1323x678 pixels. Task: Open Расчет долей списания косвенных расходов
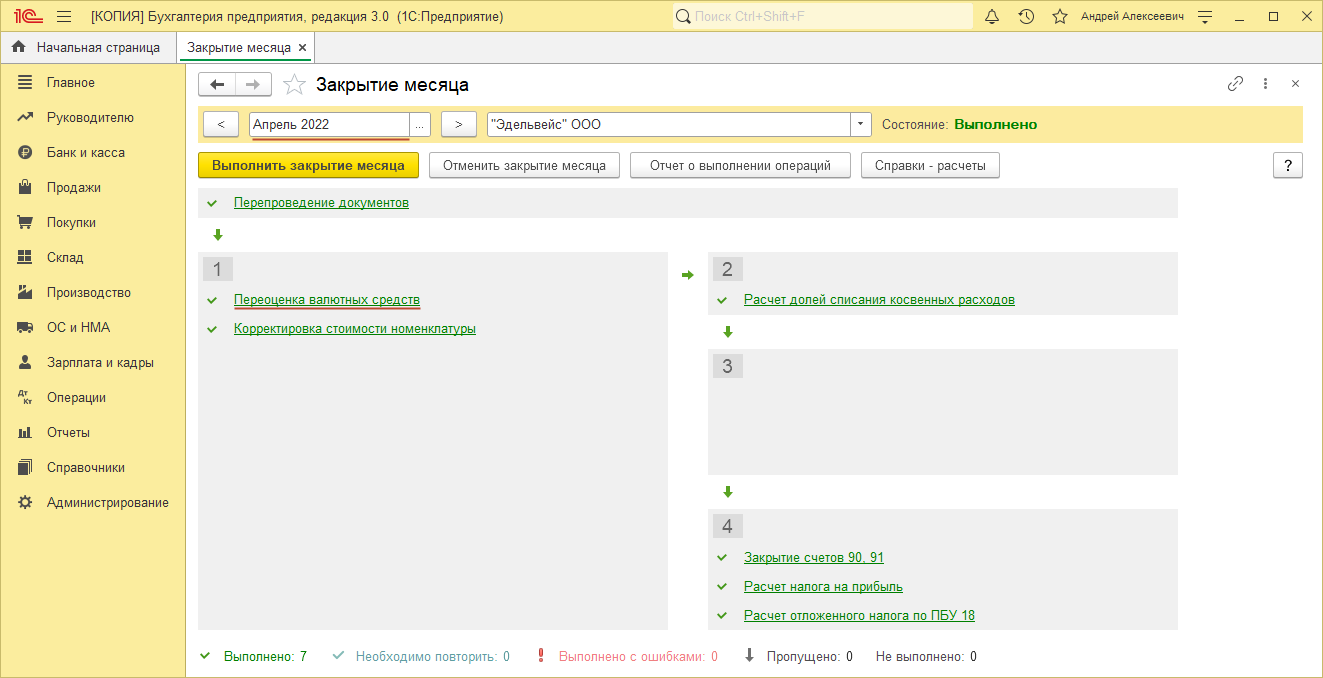click(x=879, y=299)
